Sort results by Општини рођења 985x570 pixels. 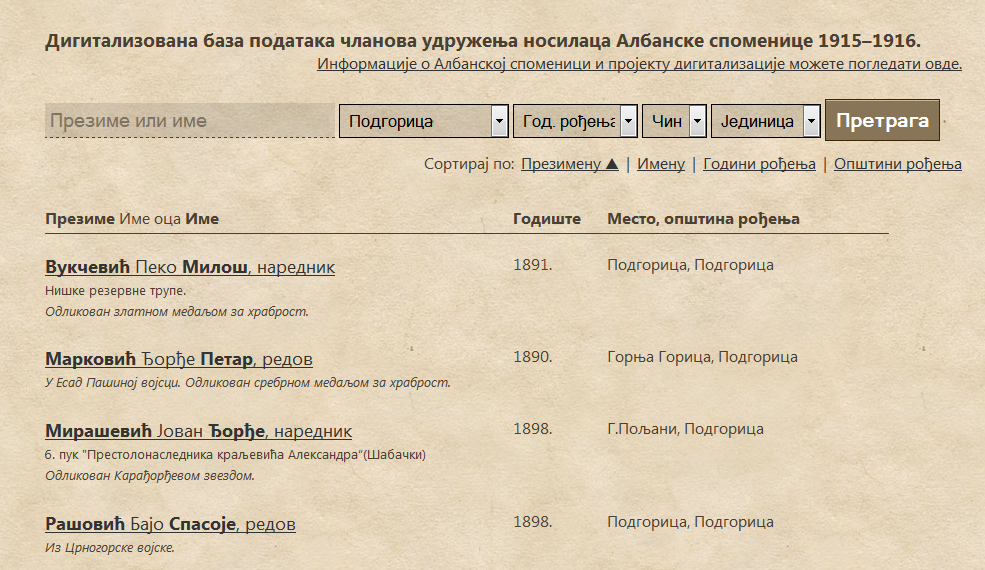click(898, 164)
